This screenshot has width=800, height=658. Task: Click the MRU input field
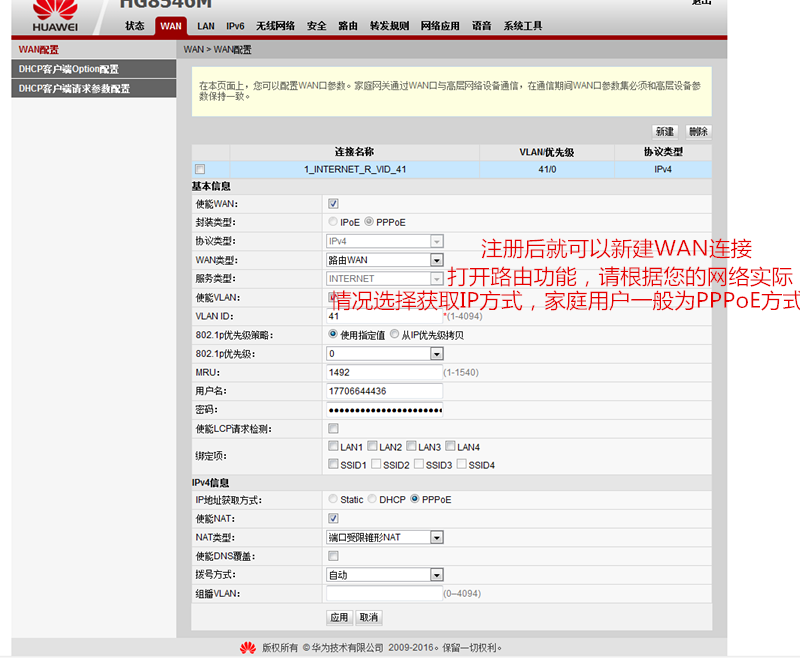coord(385,372)
